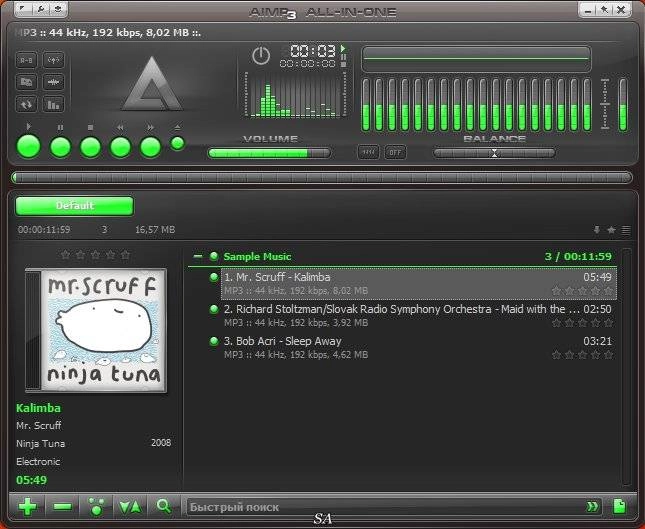The height and width of the screenshot is (529, 645).
Task: Open files with the small green eject button
Action: coord(178,144)
